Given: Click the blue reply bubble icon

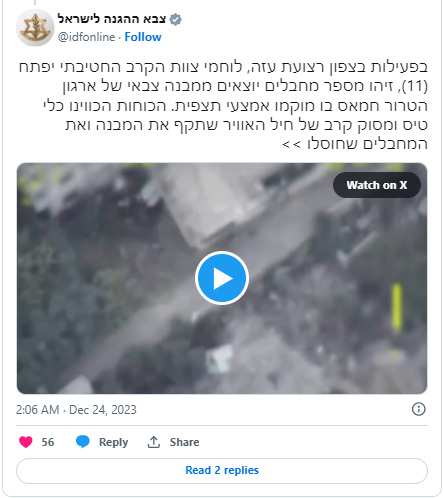Looking at the screenshot, I should (x=83, y=442).
